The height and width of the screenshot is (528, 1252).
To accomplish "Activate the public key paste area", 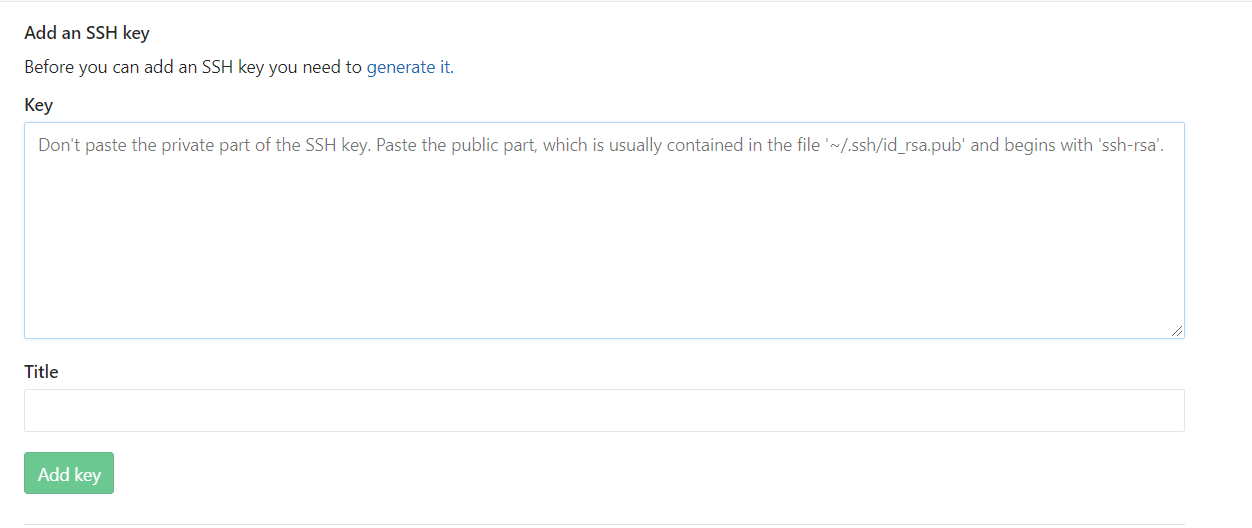I will pos(604,230).
